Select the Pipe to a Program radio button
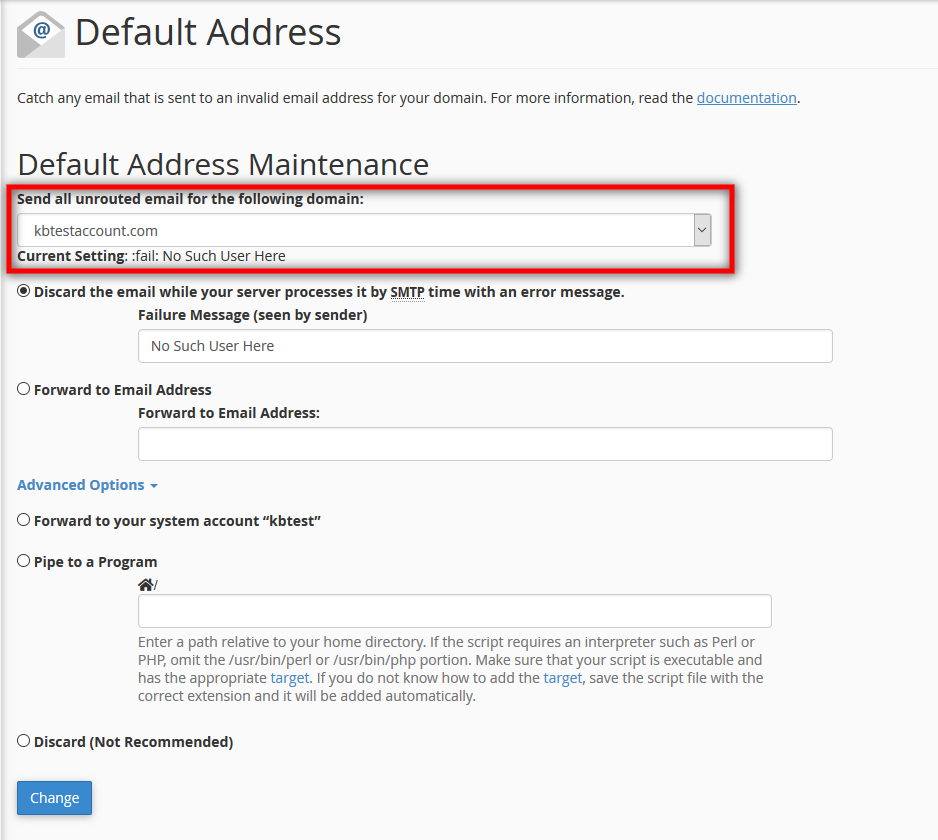The width and height of the screenshot is (938, 840). (x=24, y=561)
